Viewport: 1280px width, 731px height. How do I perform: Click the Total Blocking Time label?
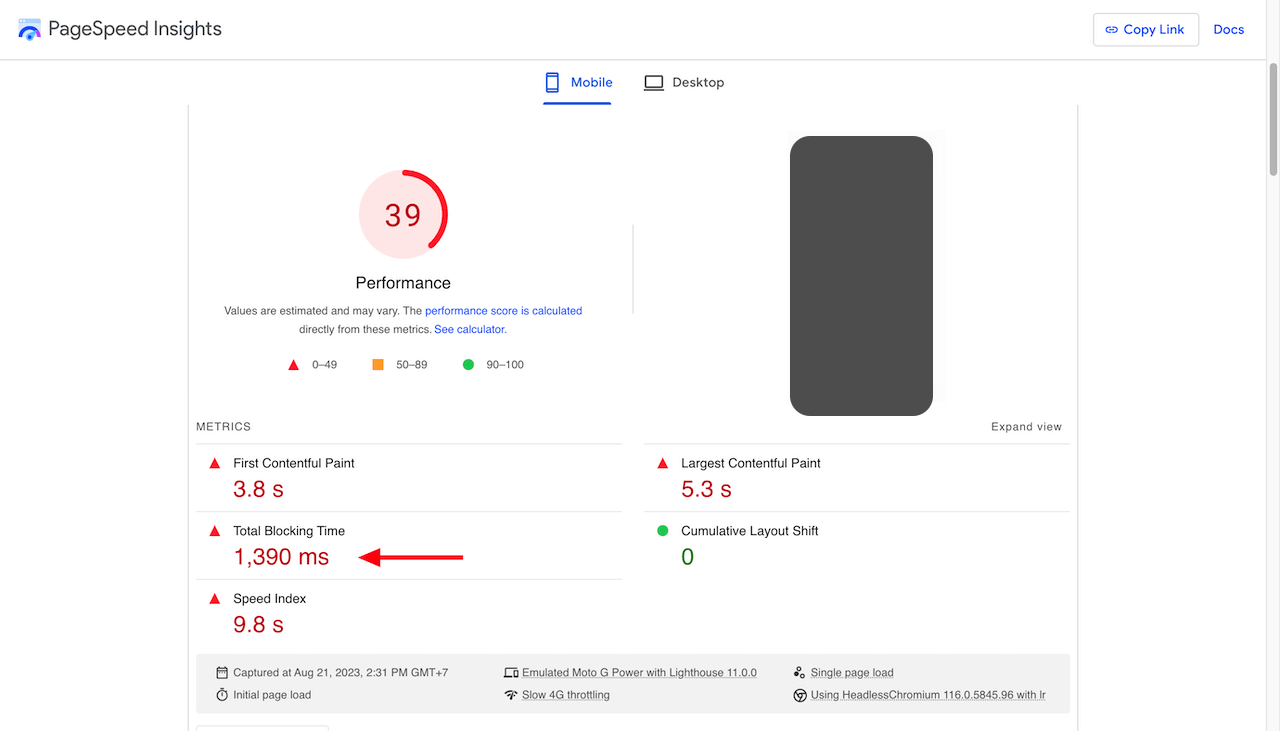289,531
